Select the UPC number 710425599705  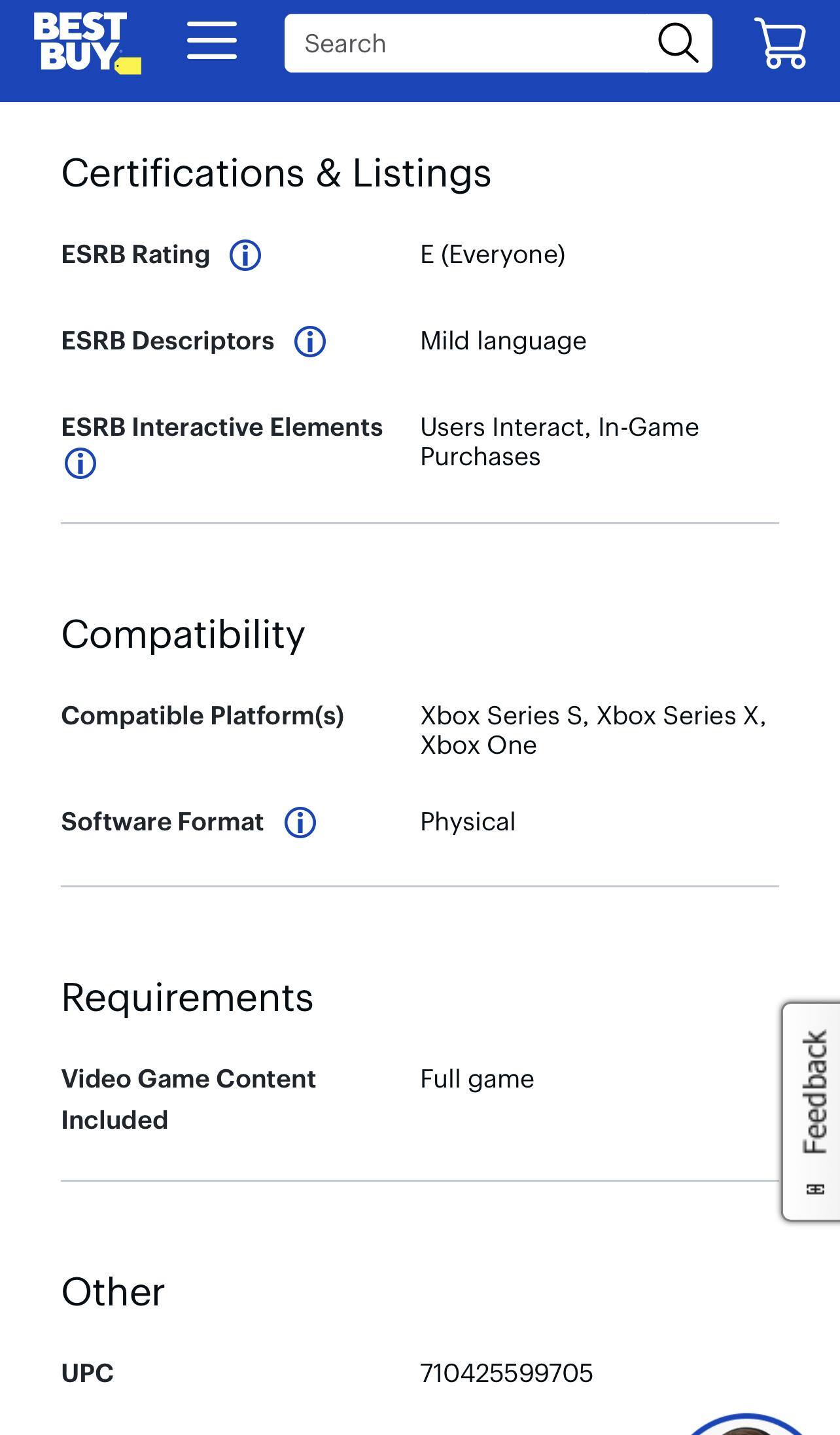coord(506,1373)
